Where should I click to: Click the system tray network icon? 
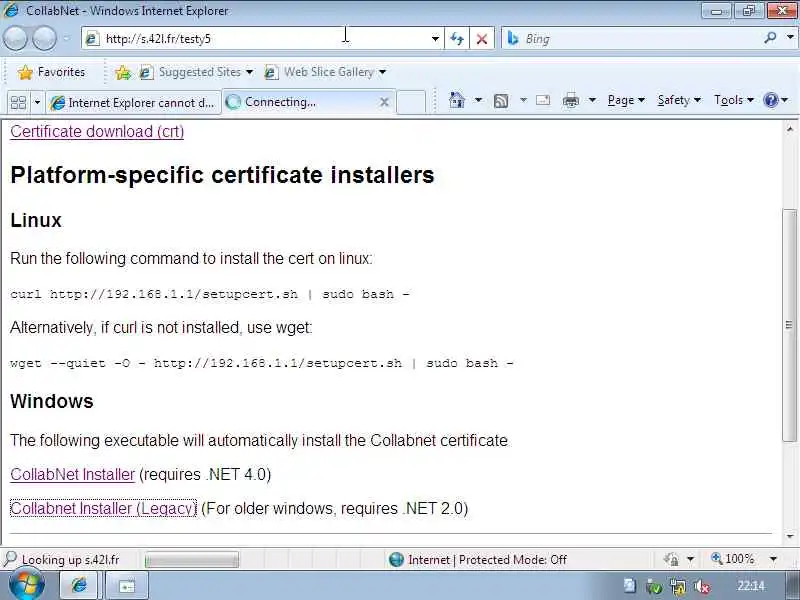[x=678, y=587]
